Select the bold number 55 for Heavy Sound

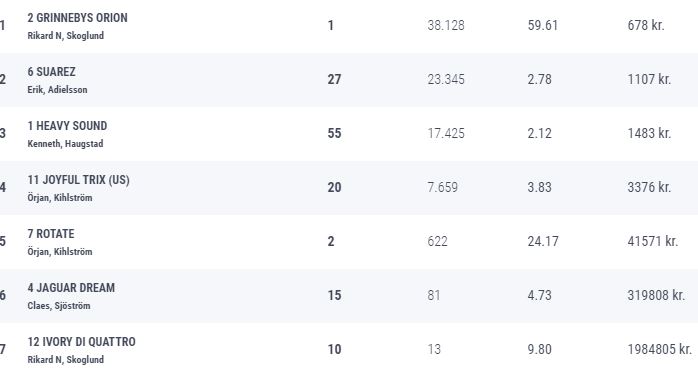click(334, 134)
